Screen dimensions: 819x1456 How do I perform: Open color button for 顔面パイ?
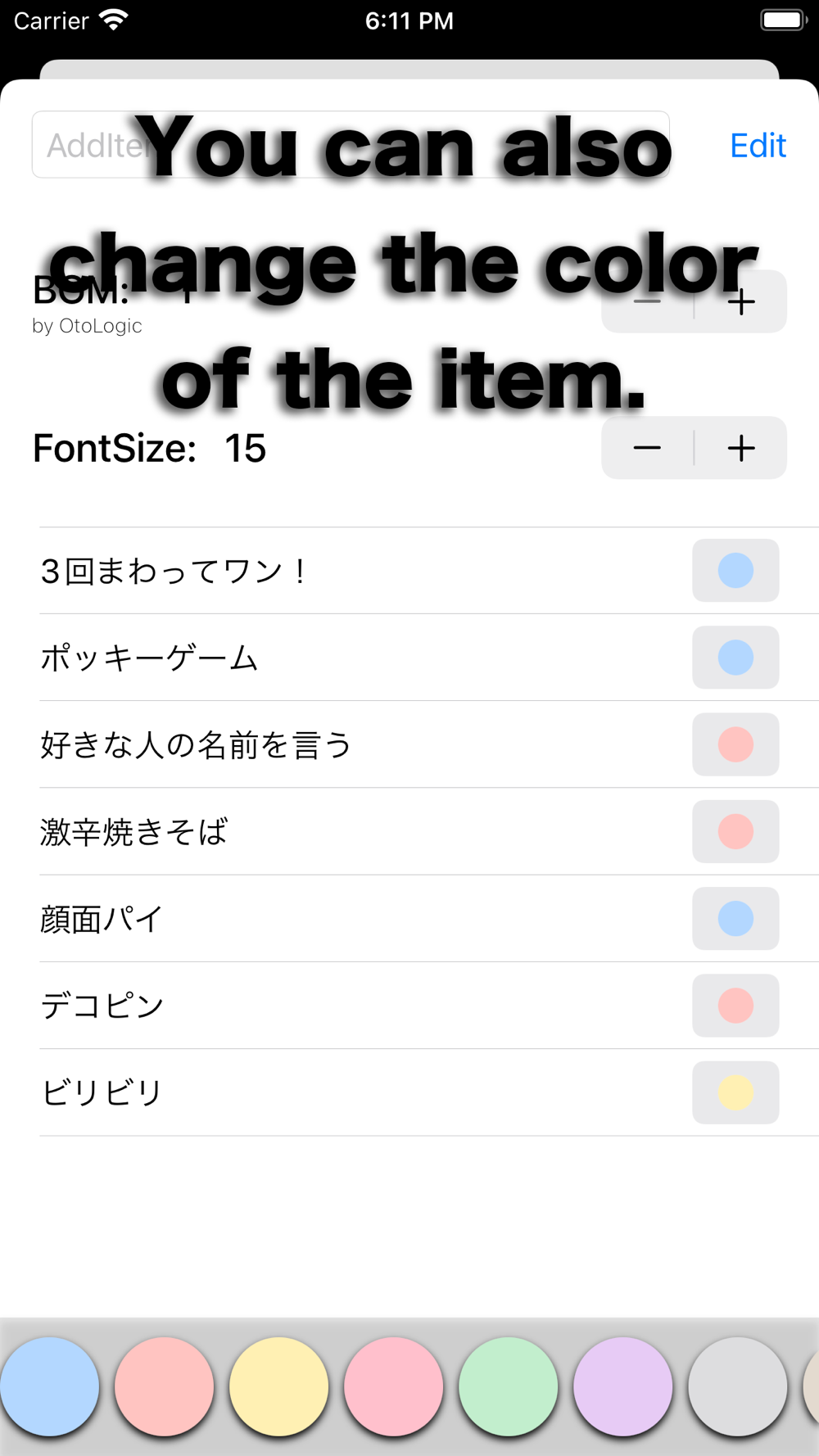(735, 919)
